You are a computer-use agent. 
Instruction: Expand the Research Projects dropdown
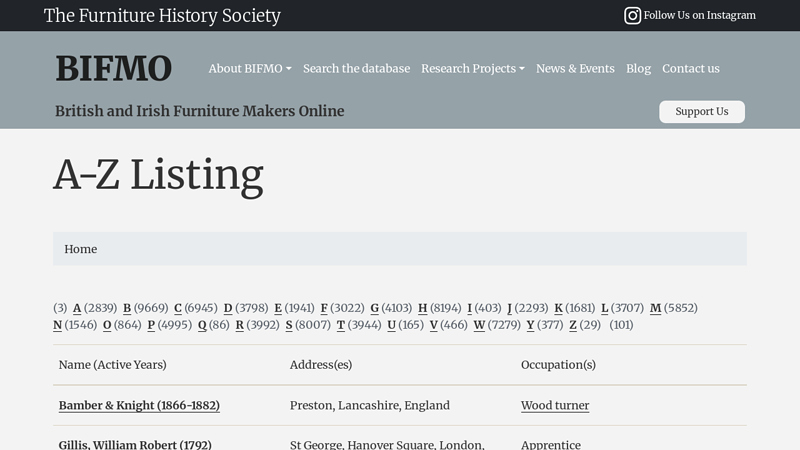click(x=473, y=68)
